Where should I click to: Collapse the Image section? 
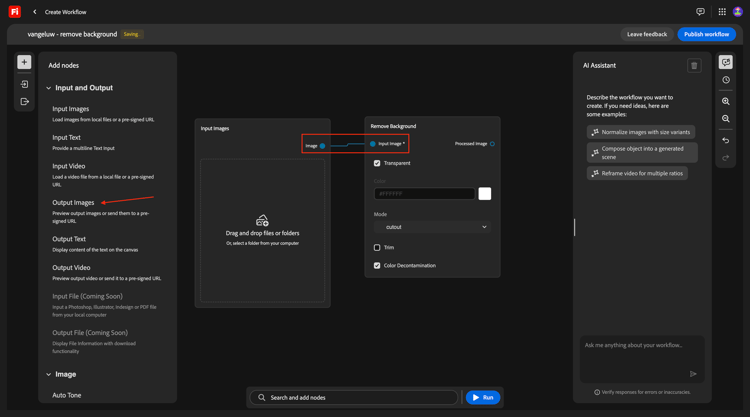(48, 374)
